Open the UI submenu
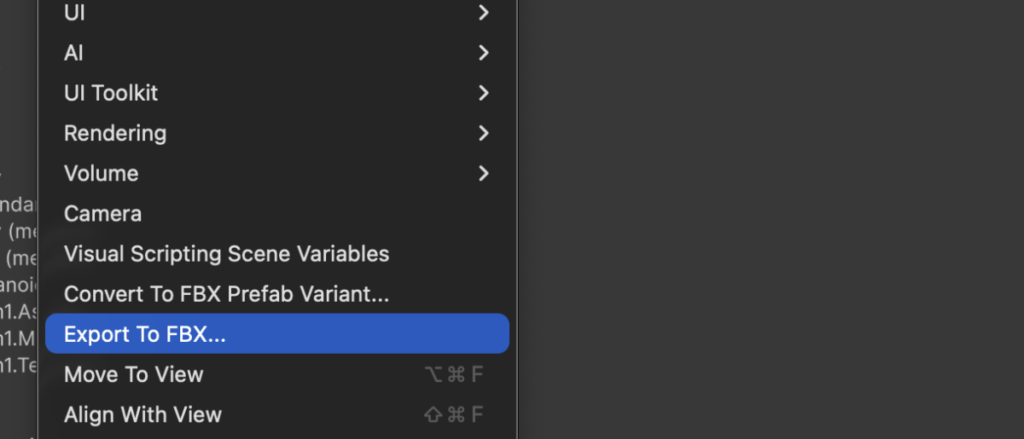The width and height of the screenshot is (1024, 439). [75, 13]
